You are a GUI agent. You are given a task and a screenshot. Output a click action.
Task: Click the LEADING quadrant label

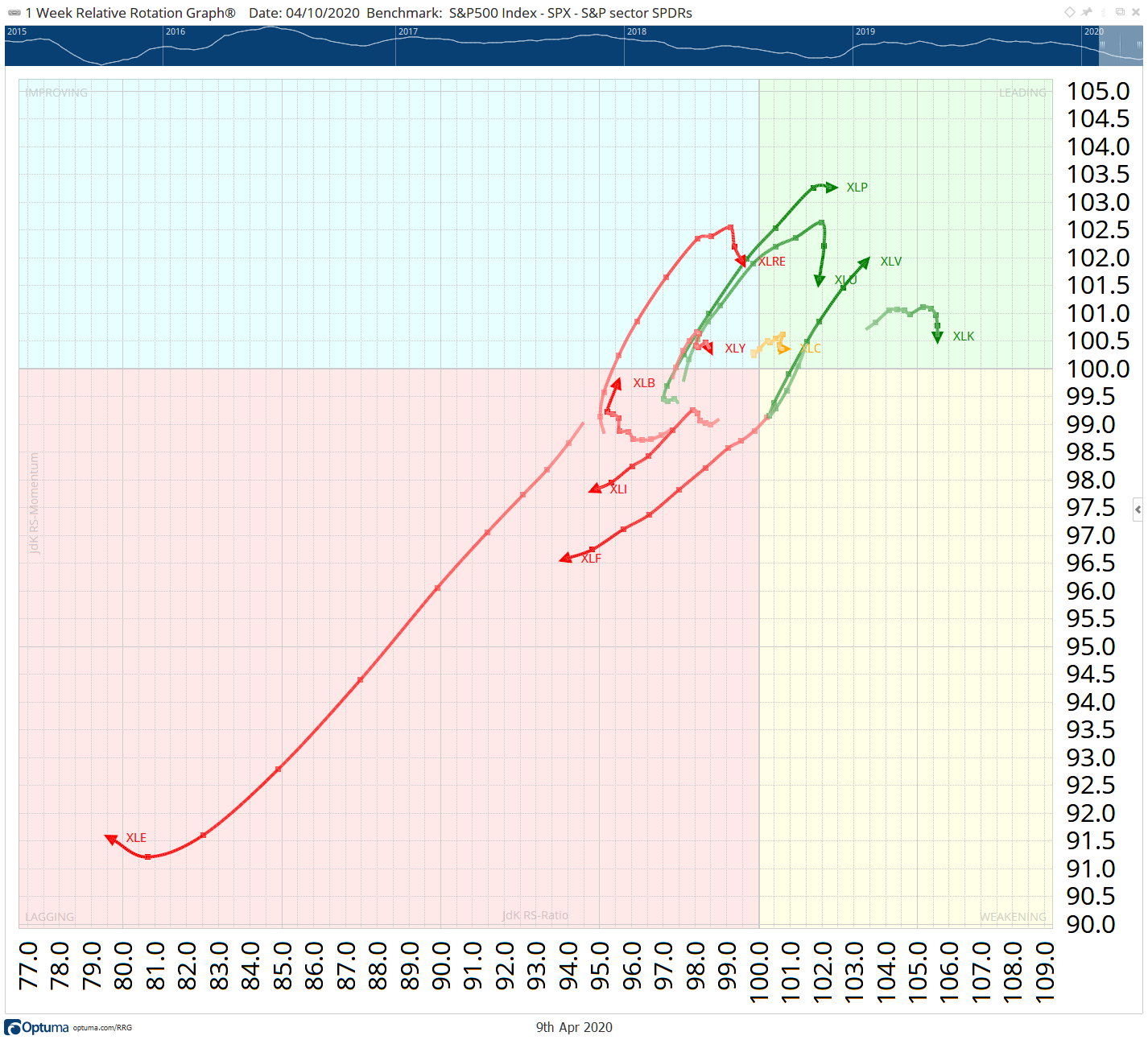coord(1021,92)
